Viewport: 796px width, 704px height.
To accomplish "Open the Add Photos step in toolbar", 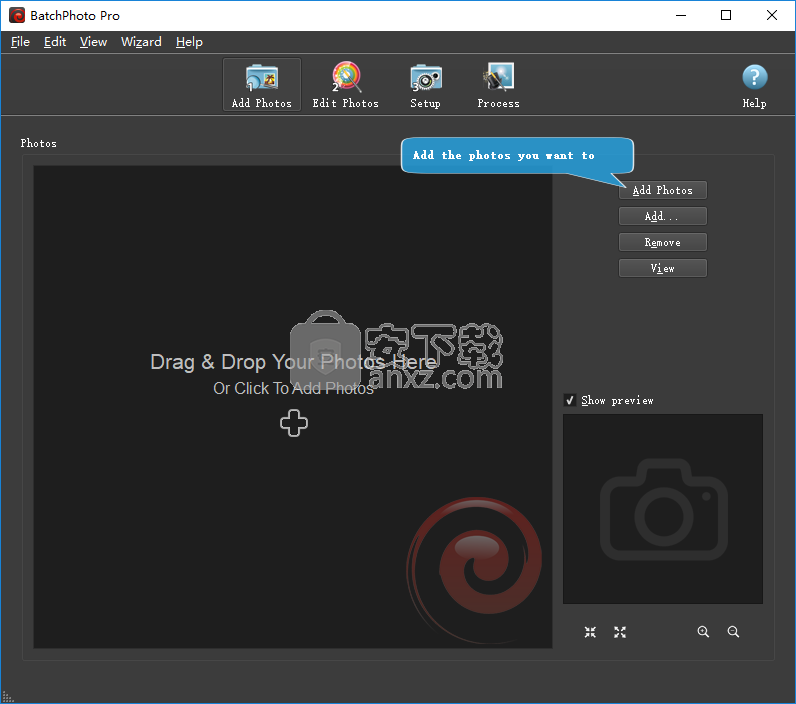I will 261,84.
